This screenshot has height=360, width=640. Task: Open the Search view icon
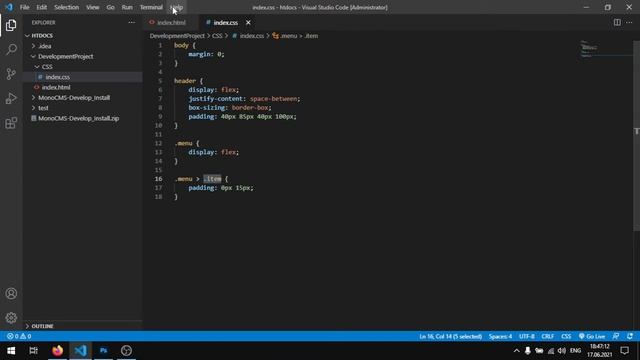(11, 49)
